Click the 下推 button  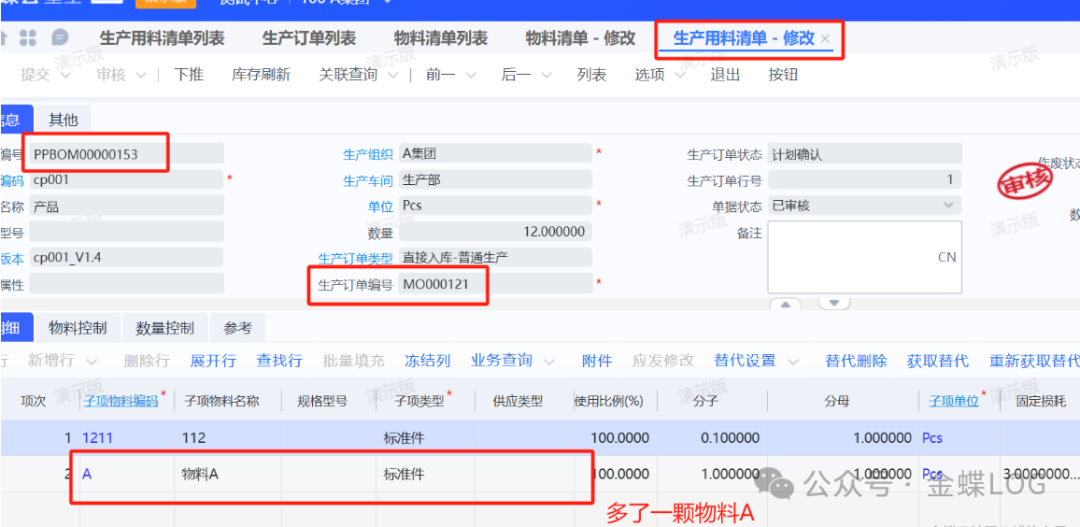(188, 75)
